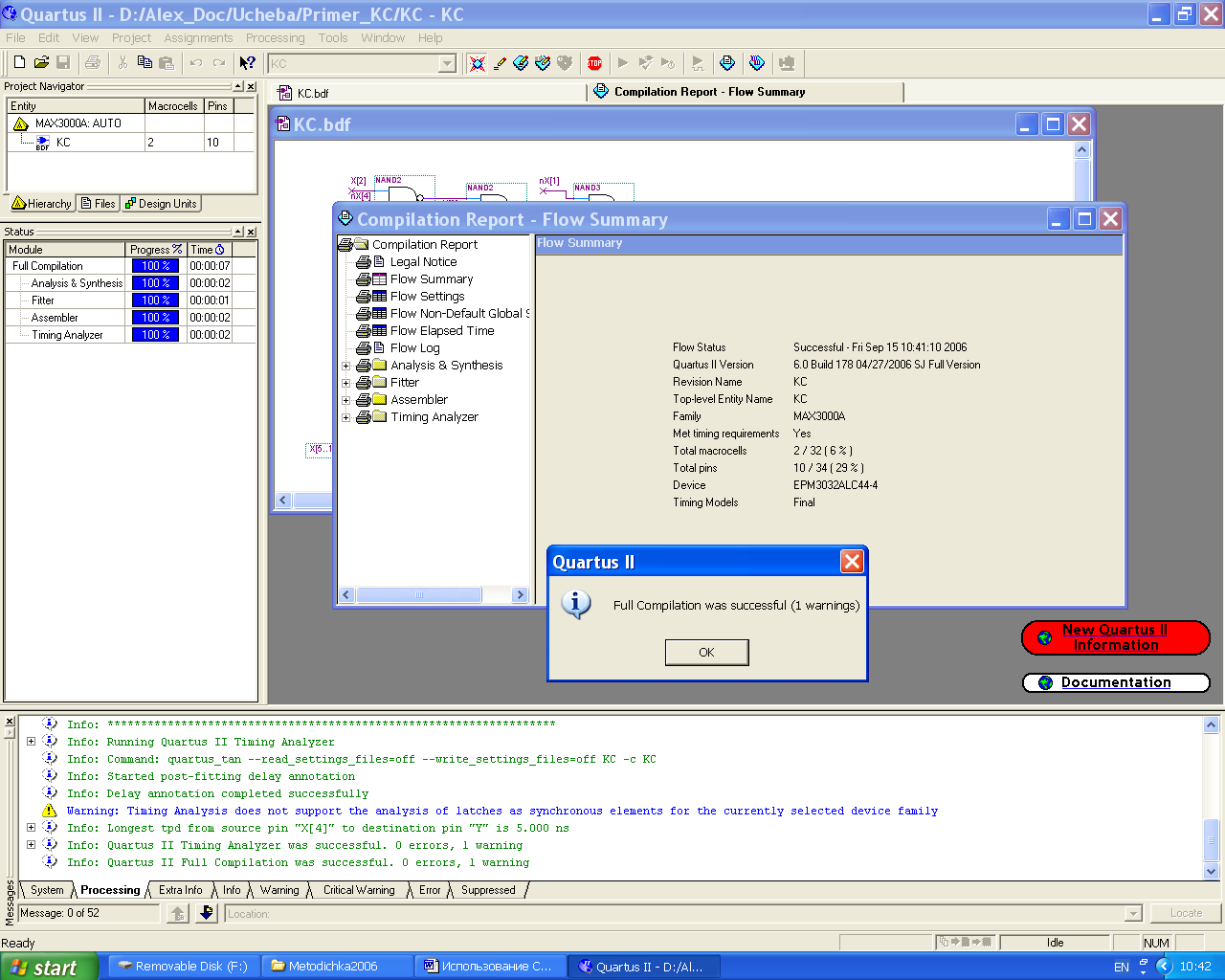
Task: Go to previous message up arrow
Action: point(178,913)
